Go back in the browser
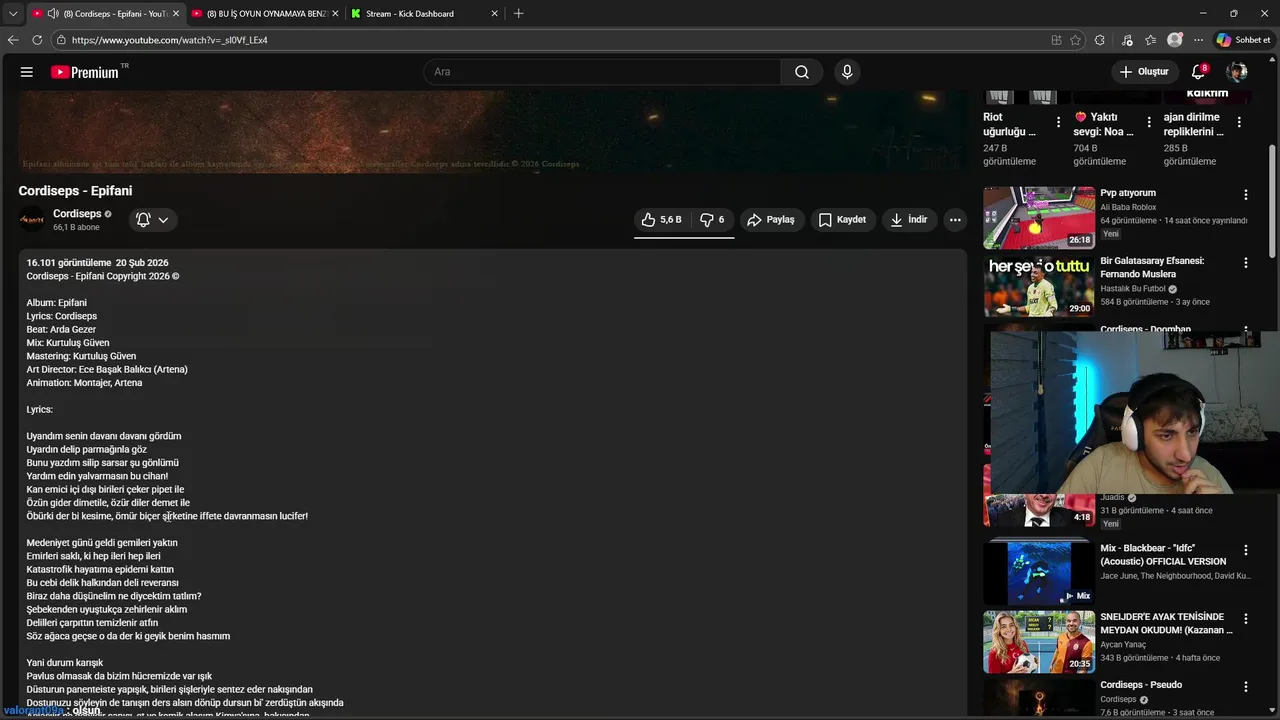The image size is (1280, 720). tap(13, 40)
